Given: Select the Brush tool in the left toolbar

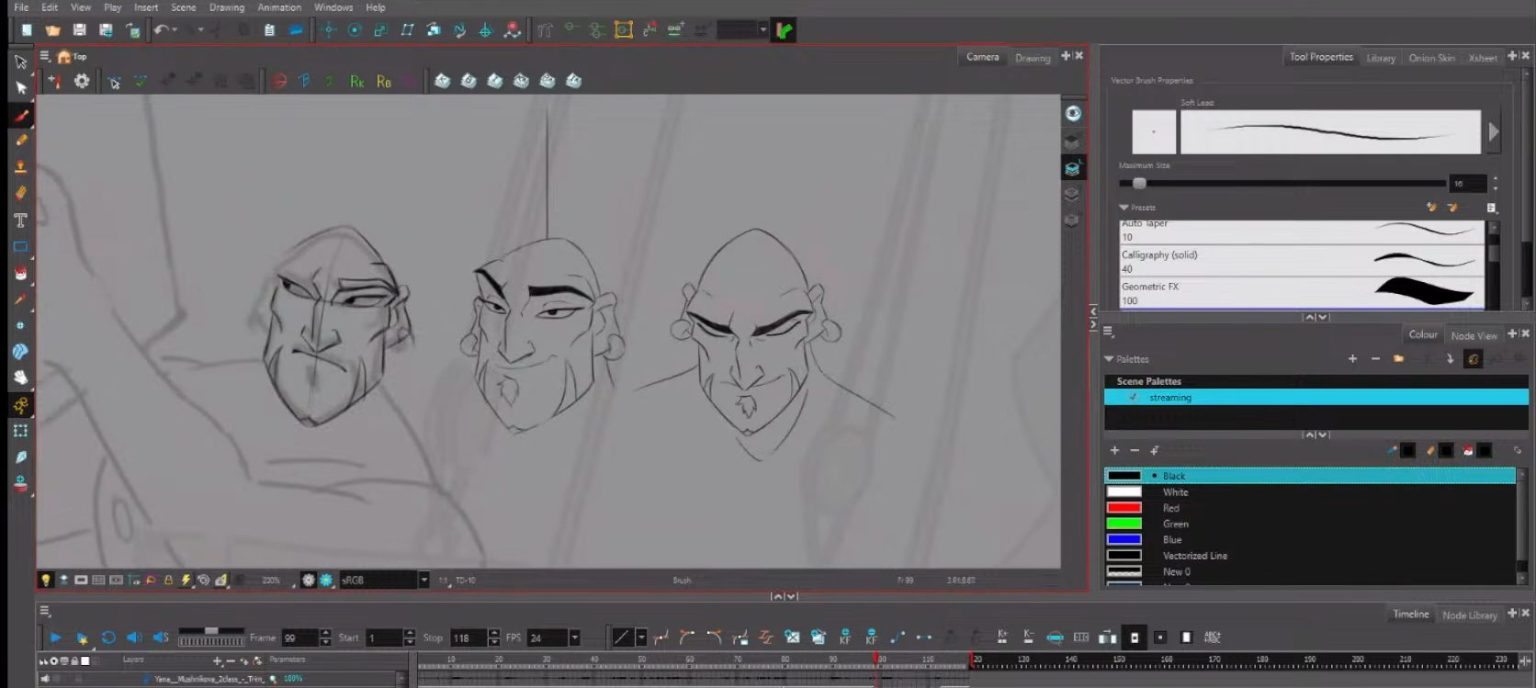Looking at the screenshot, I should (20, 115).
